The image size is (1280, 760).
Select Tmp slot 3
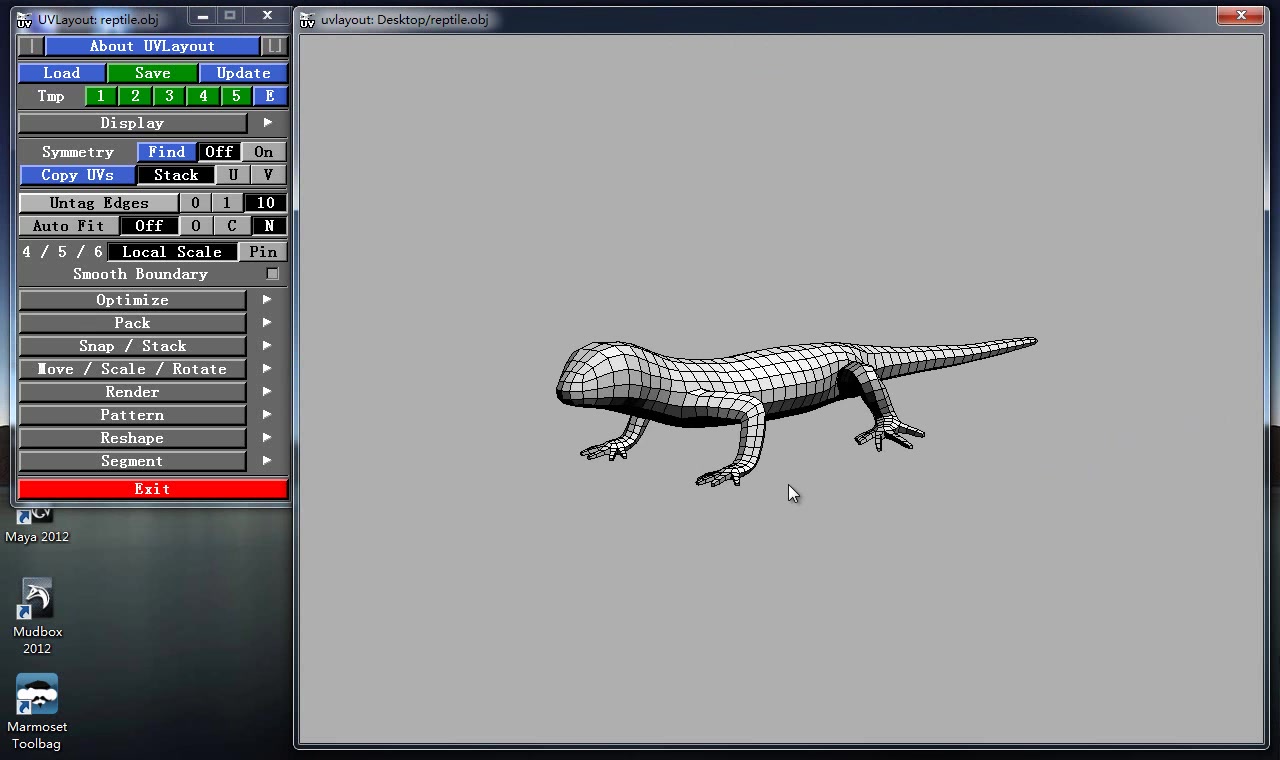(169, 96)
